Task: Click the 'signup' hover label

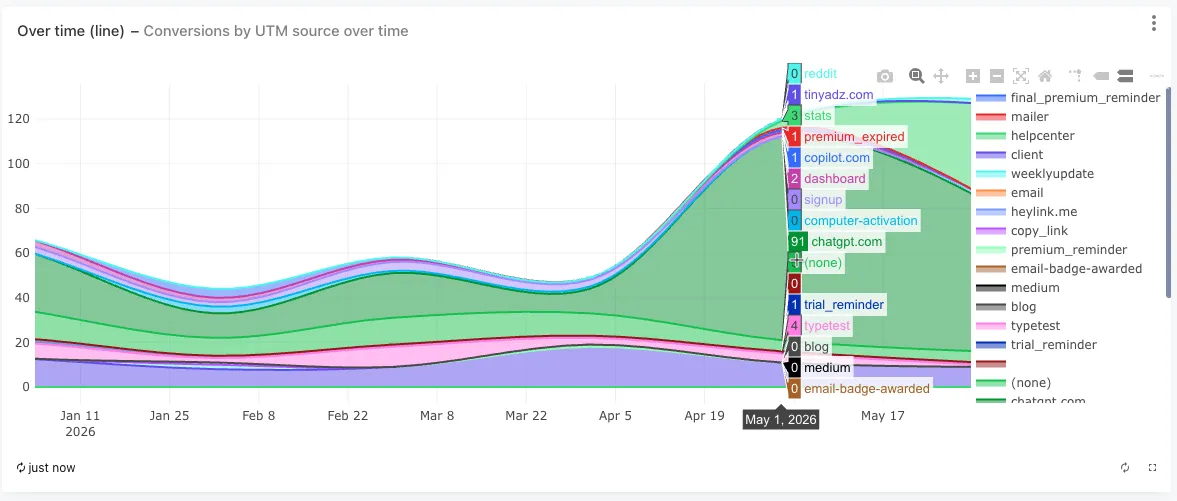Action: (x=816, y=200)
